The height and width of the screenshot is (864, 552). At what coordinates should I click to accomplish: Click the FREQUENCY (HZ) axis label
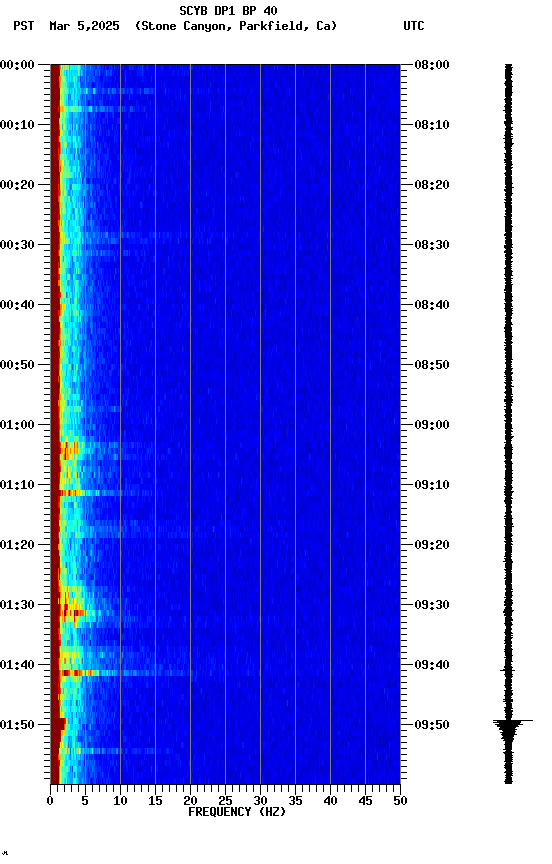tap(237, 812)
